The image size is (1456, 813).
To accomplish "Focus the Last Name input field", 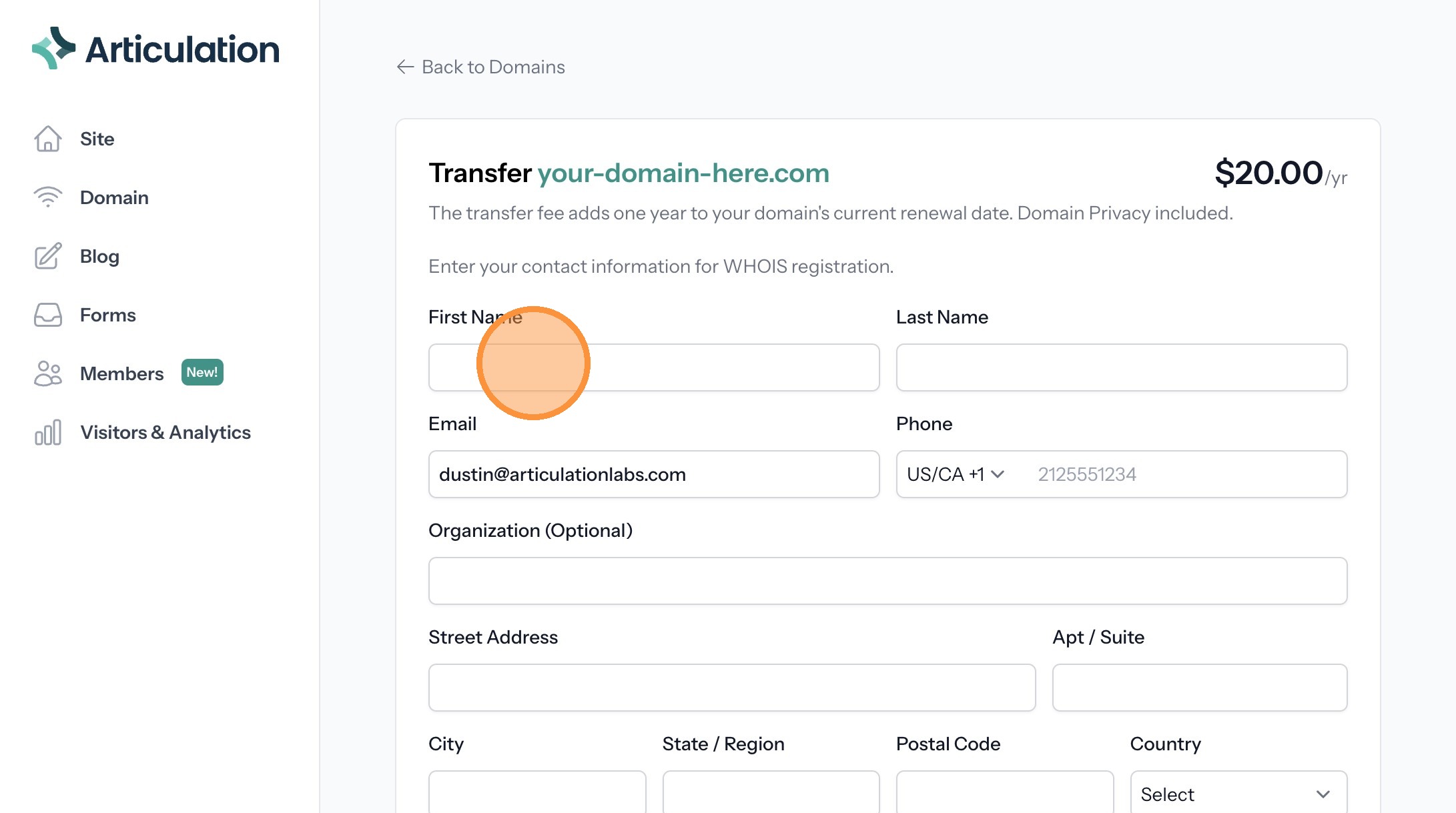I will click(1121, 367).
